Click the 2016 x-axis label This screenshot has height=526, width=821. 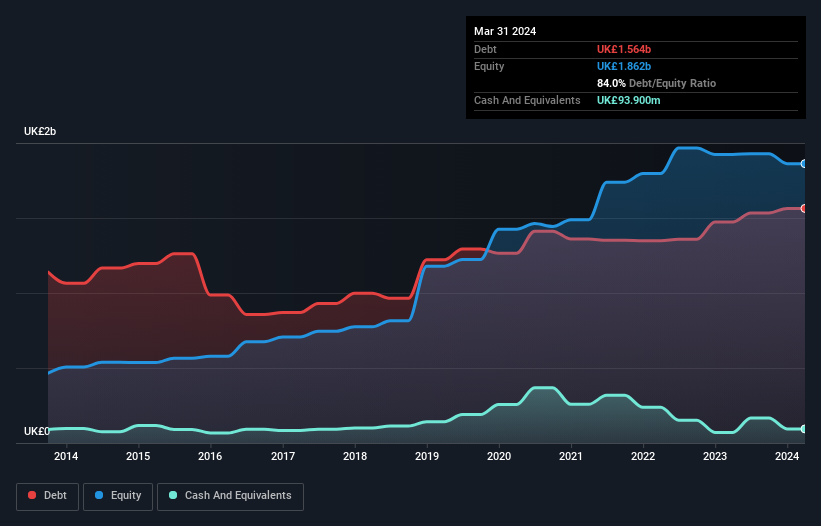(210, 456)
